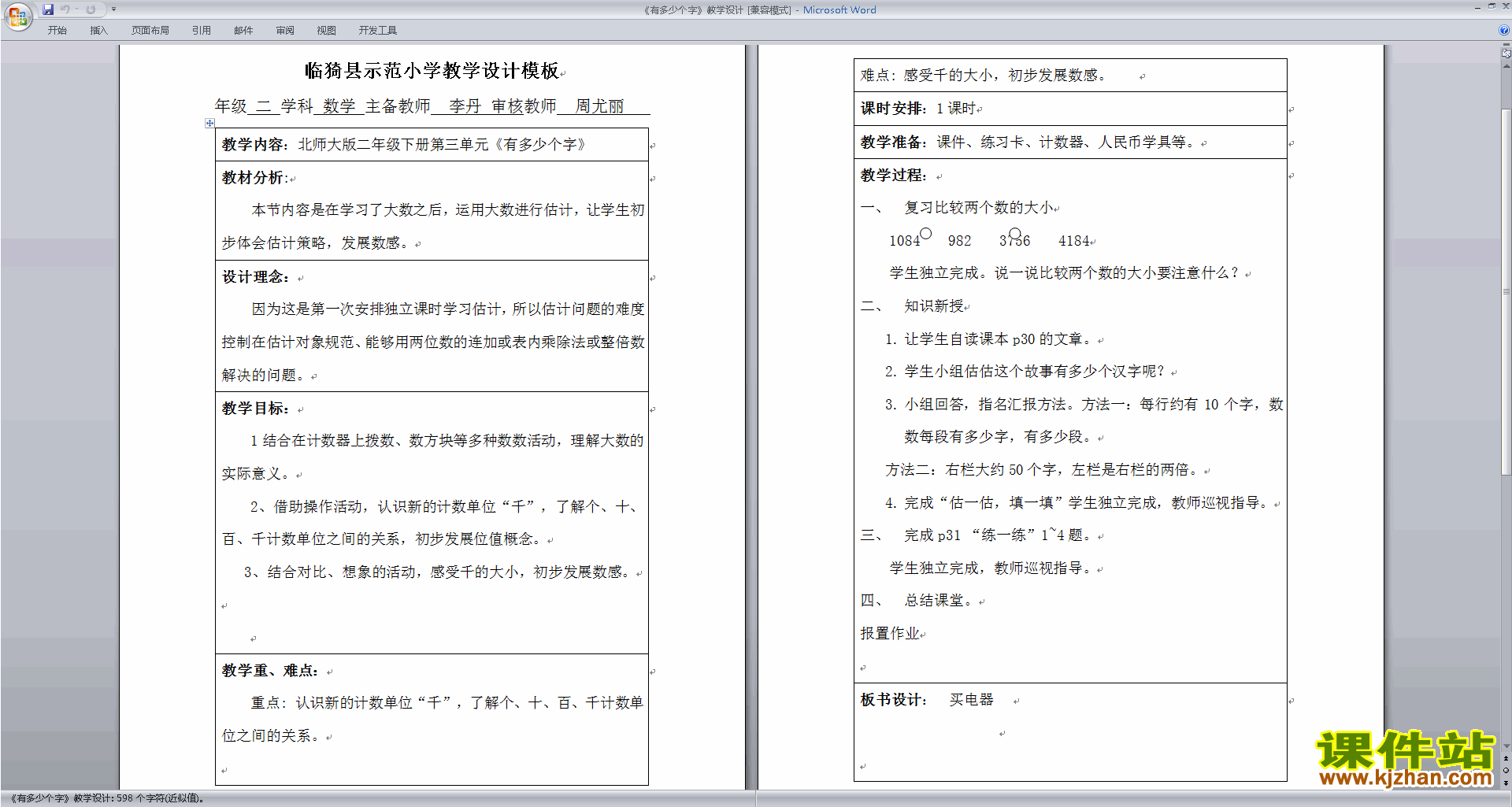Switch to the 视图 ribbon tab
This screenshot has width=1512, height=807.
(x=326, y=31)
